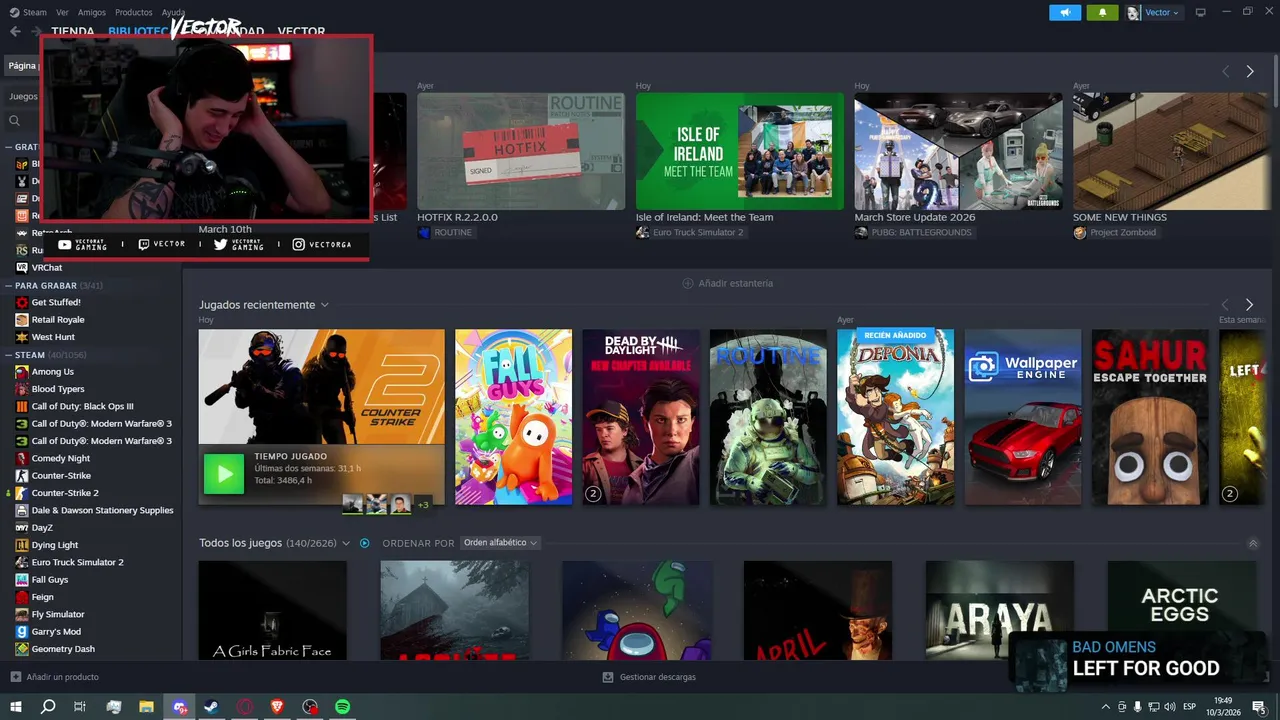Open the Sahur Escape Together cover
The width and height of the screenshot is (1280, 720).
click(1150, 417)
